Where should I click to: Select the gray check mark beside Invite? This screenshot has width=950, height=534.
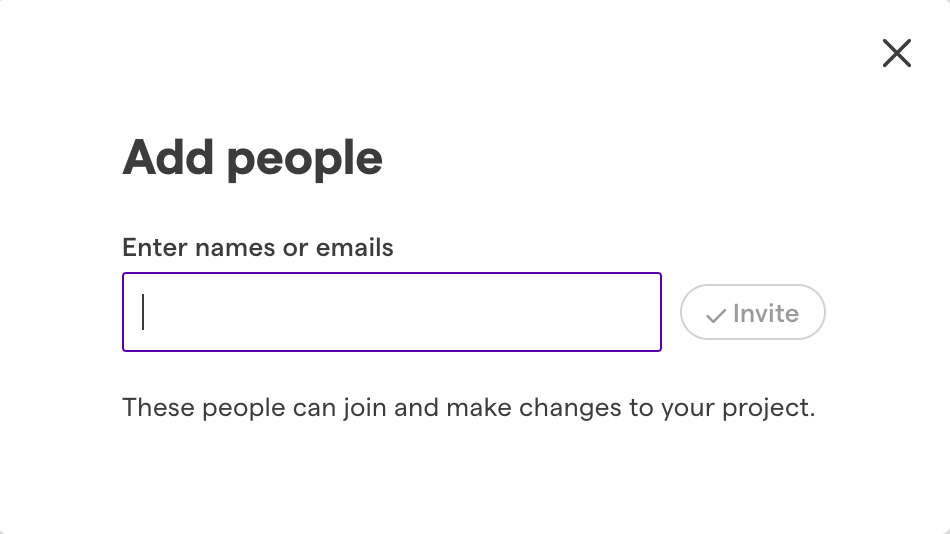(716, 315)
